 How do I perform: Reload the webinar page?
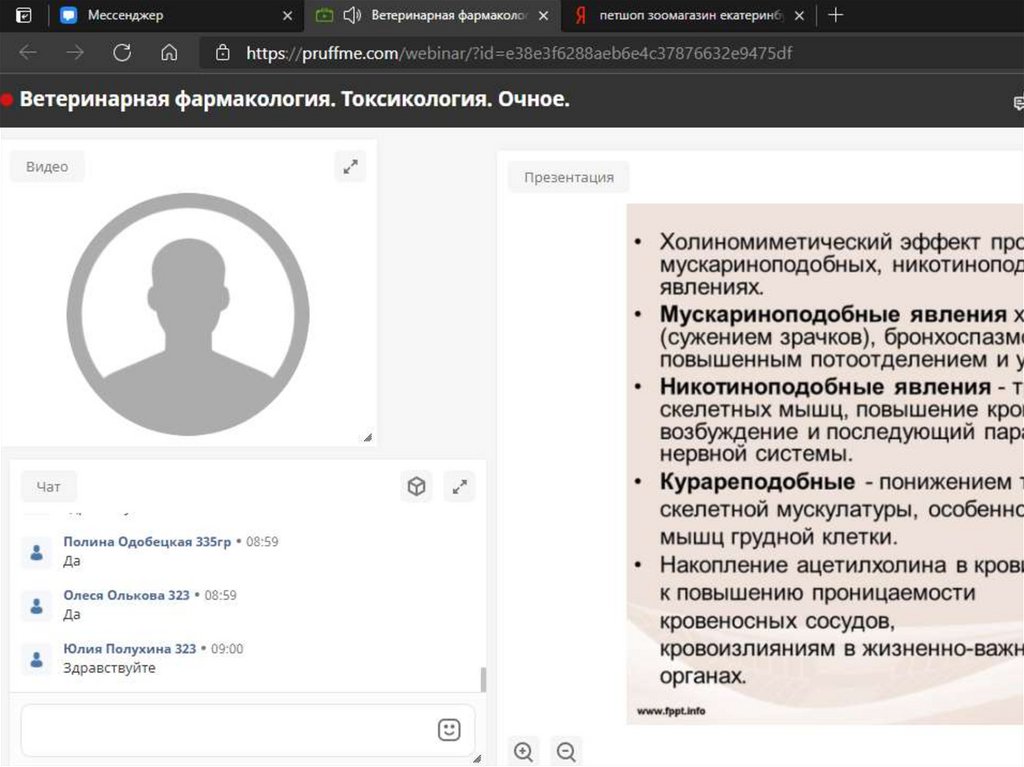pos(122,53)
